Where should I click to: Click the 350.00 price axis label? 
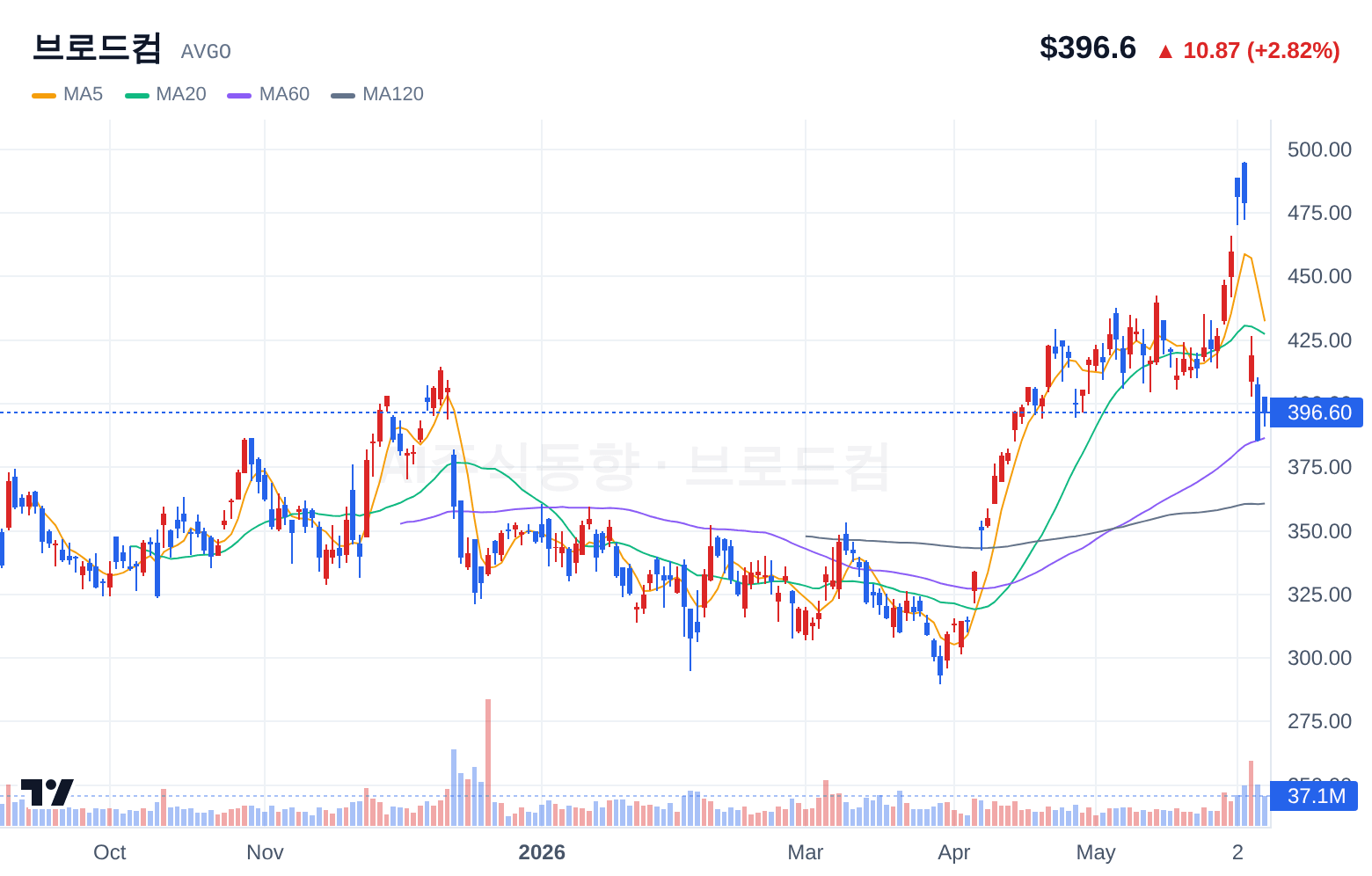[x=1319, y=531]
